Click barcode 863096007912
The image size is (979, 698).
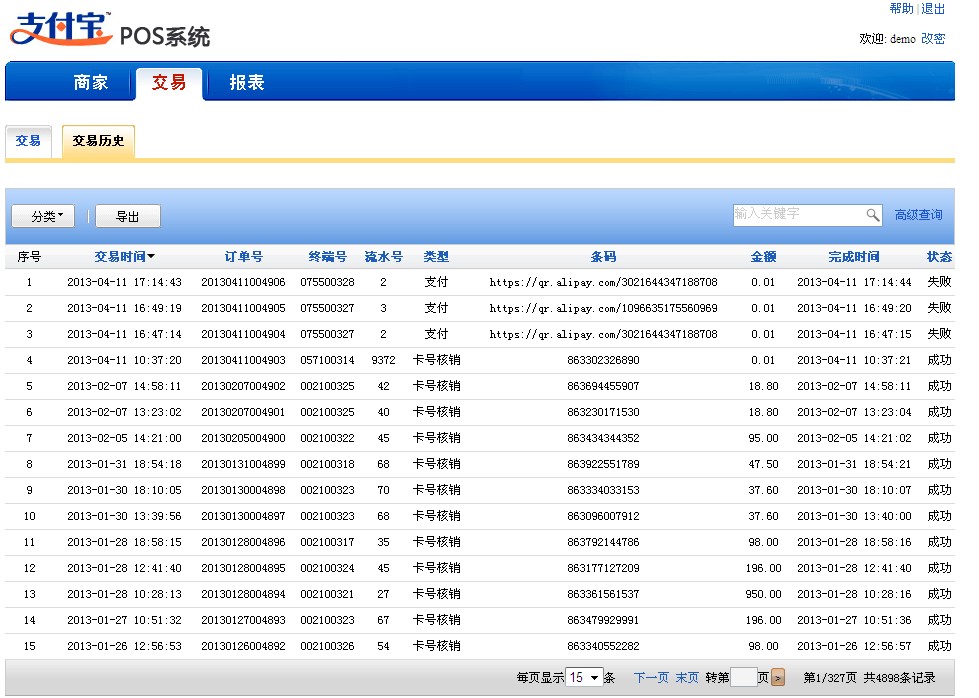[x=603, y=516]
